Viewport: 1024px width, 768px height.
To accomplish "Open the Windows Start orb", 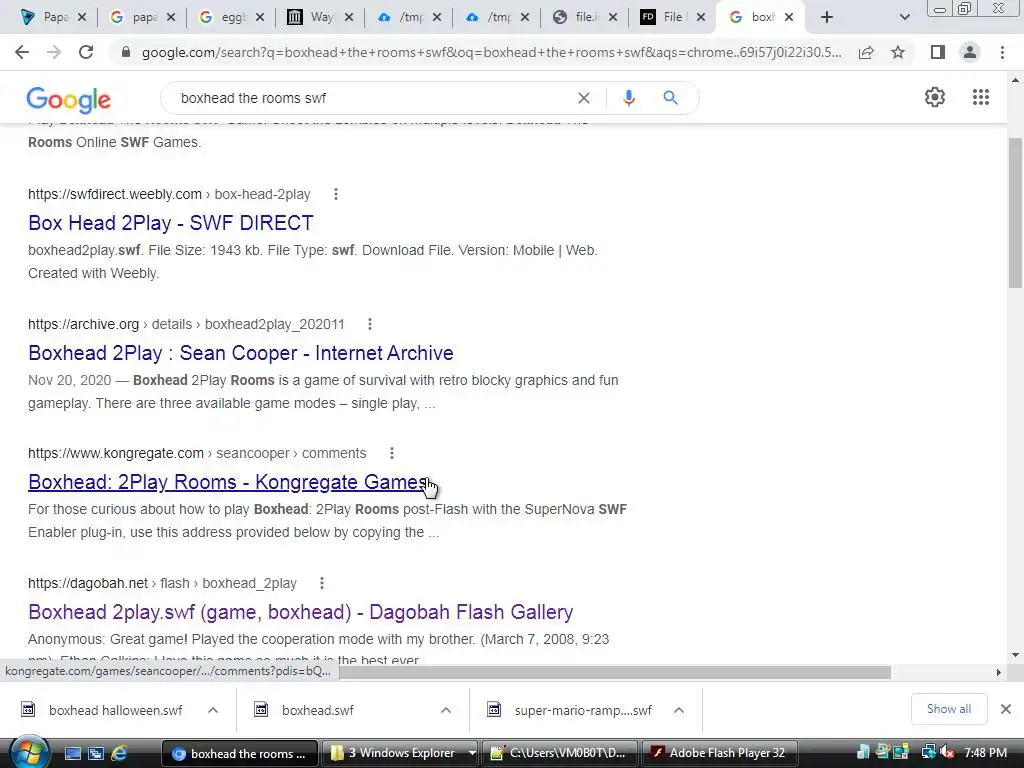I will (x=29, y=753).
